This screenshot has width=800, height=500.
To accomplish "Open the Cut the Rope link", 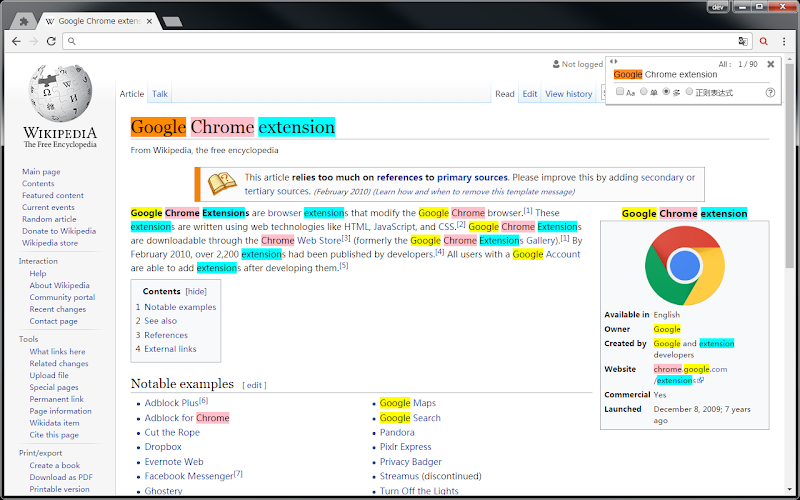I will coord(172,432).
